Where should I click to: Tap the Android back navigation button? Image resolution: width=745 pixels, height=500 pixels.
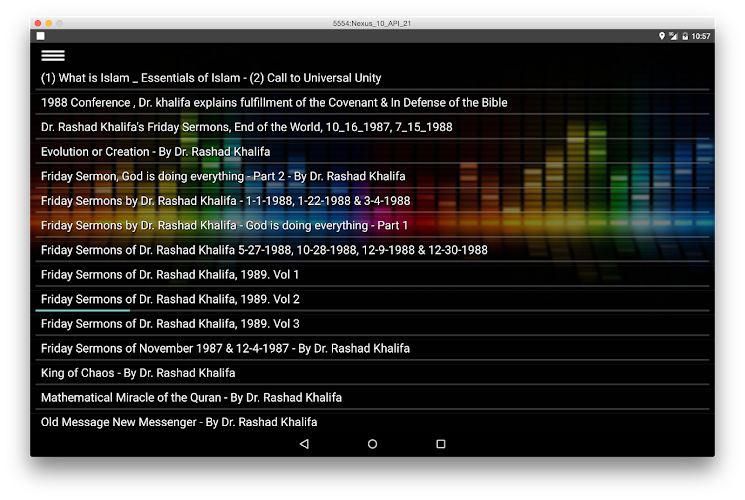[x=304, y=444]
